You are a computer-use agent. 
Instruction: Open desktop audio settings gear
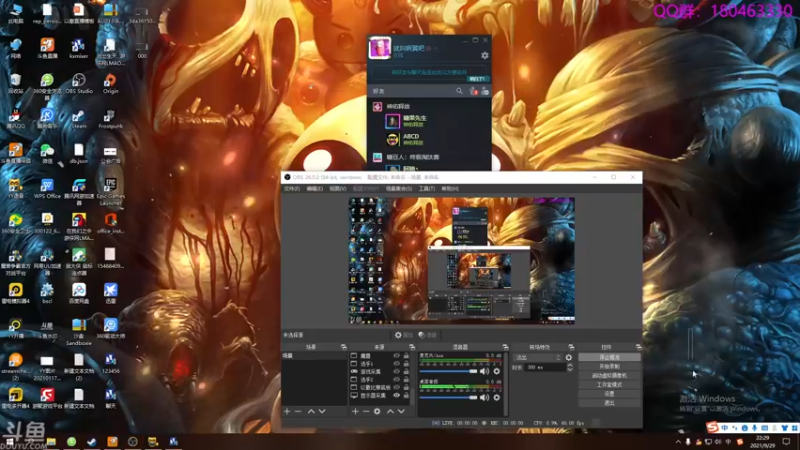click(x=496, y=397)
